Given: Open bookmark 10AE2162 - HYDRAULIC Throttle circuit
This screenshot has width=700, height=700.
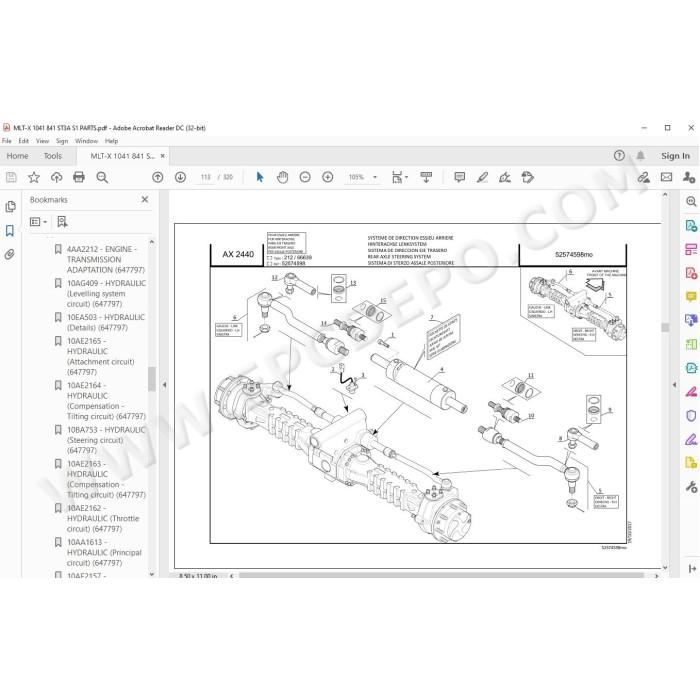Looking at the screenshot, I should [x=103, y=518].
